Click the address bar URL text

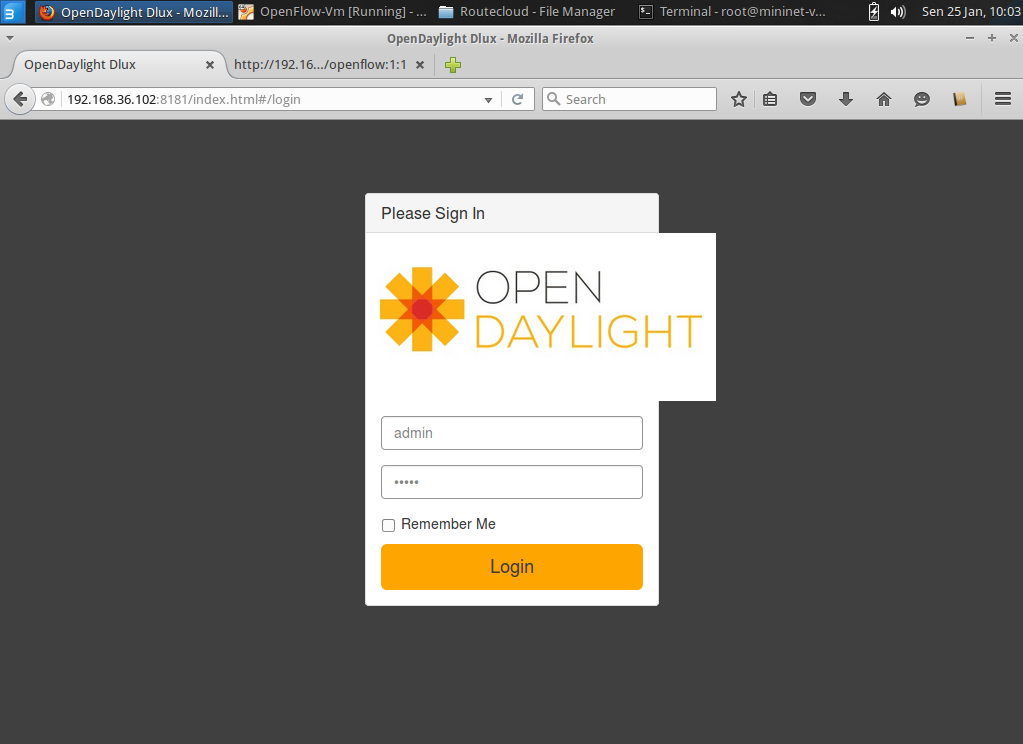tap(184, 99)
